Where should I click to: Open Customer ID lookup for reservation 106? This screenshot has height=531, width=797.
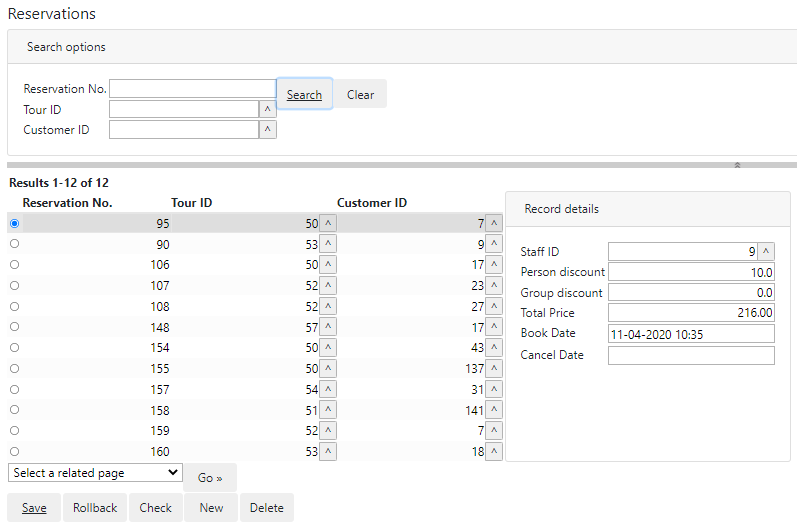coord(494,265)
